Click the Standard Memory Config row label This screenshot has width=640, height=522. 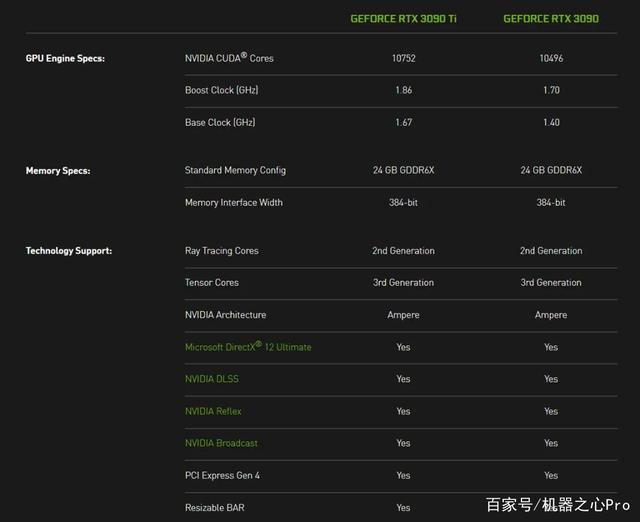point(235,170)
